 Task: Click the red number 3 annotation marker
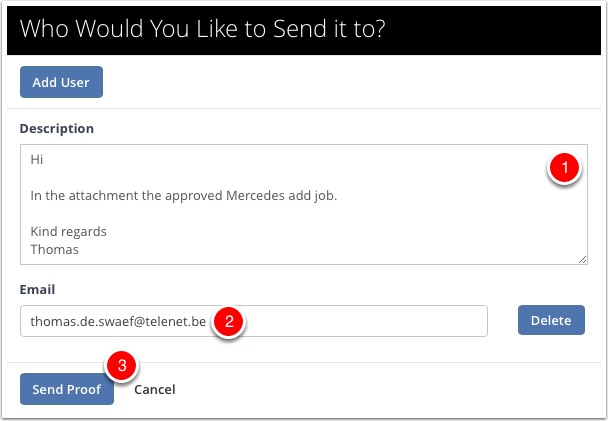(x=122, y=365)
